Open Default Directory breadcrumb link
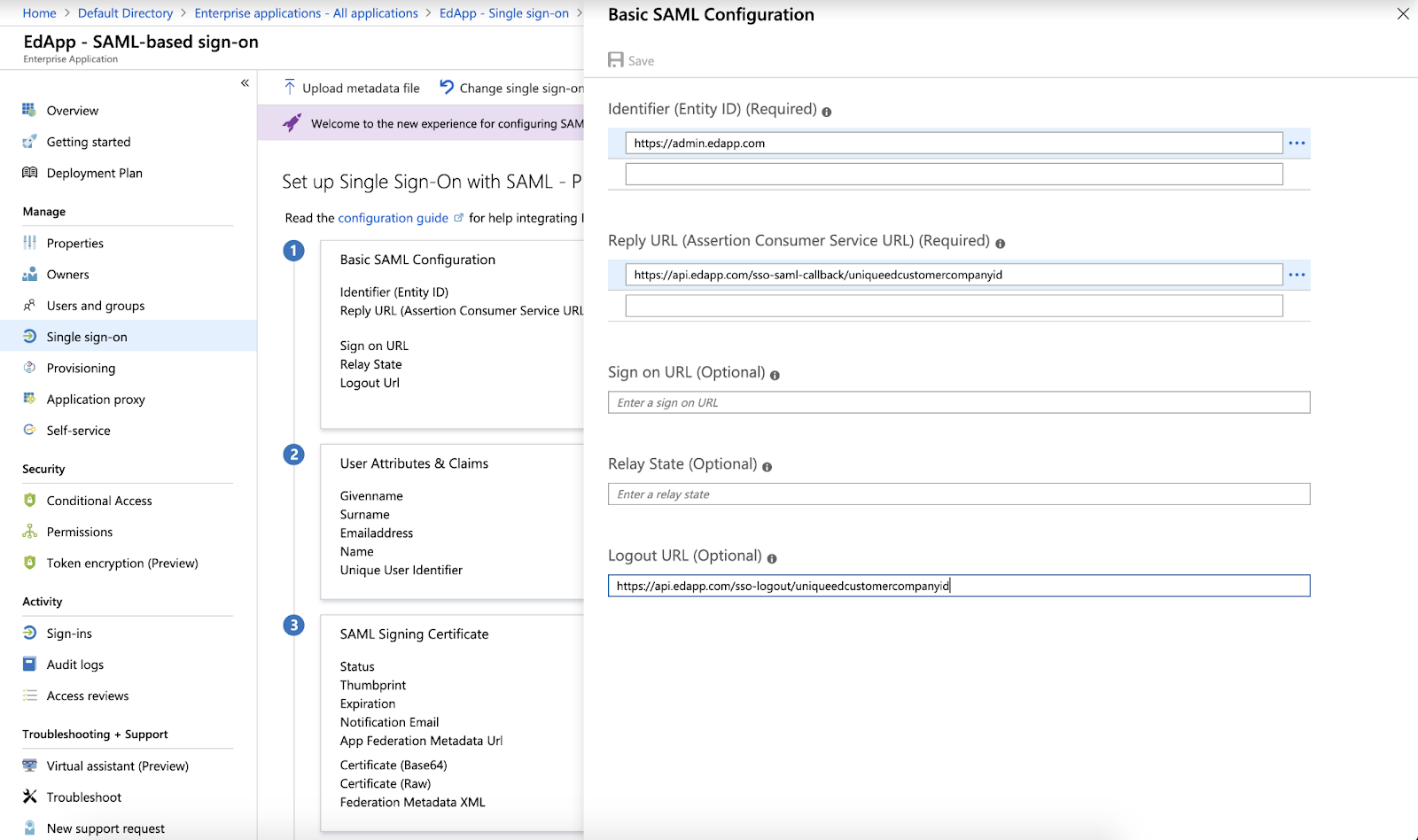This screenshot has height=840, width=1418. point(125,13)
